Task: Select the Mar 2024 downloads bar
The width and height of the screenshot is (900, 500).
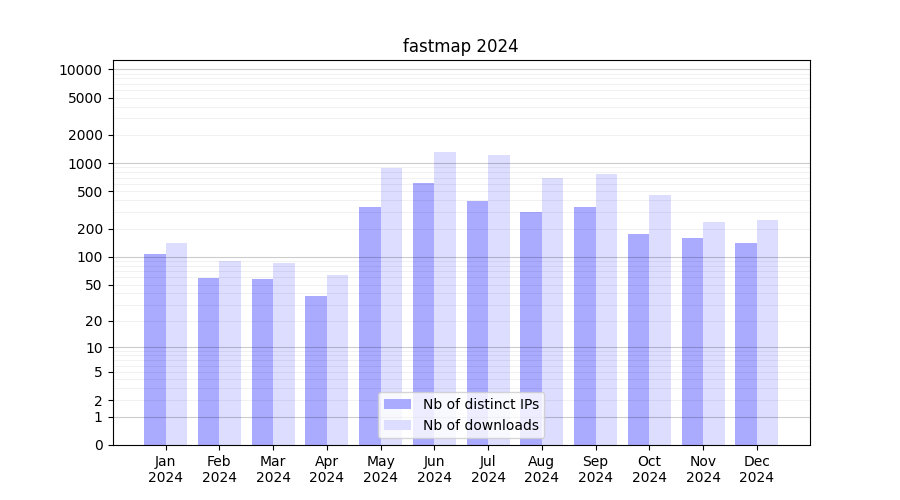Action: (284, 354)
